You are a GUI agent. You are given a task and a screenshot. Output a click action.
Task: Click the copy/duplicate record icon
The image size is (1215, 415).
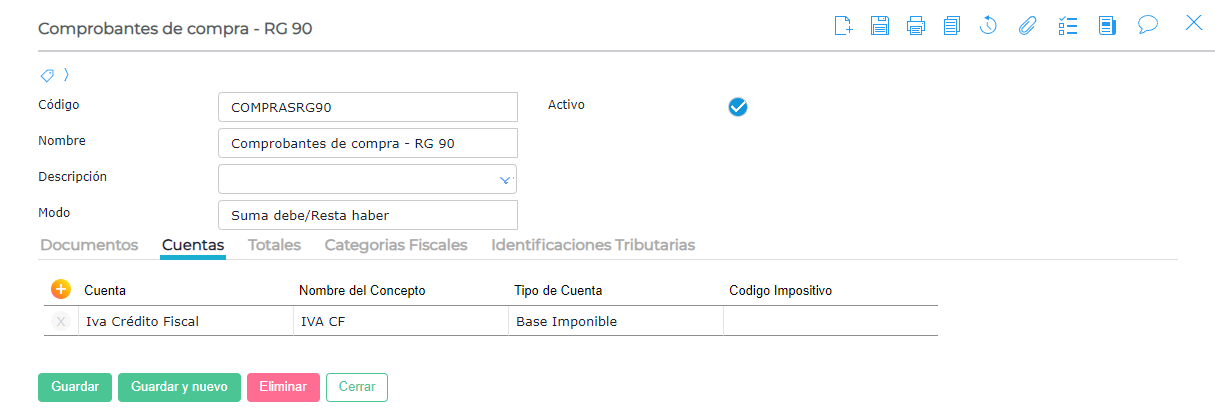coord(951,26)
